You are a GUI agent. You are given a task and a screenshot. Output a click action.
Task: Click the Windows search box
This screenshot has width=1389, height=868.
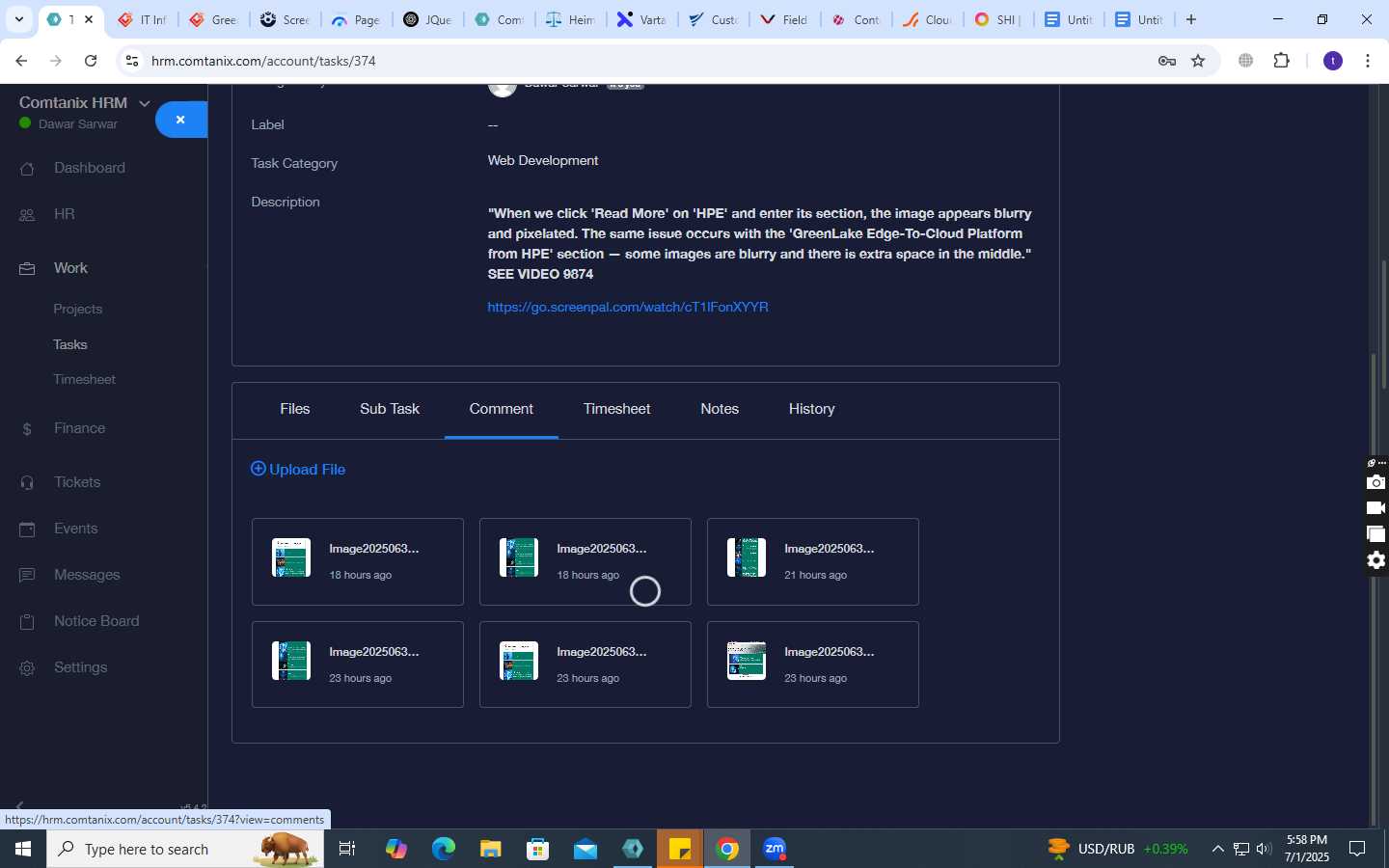pos(185,849)
